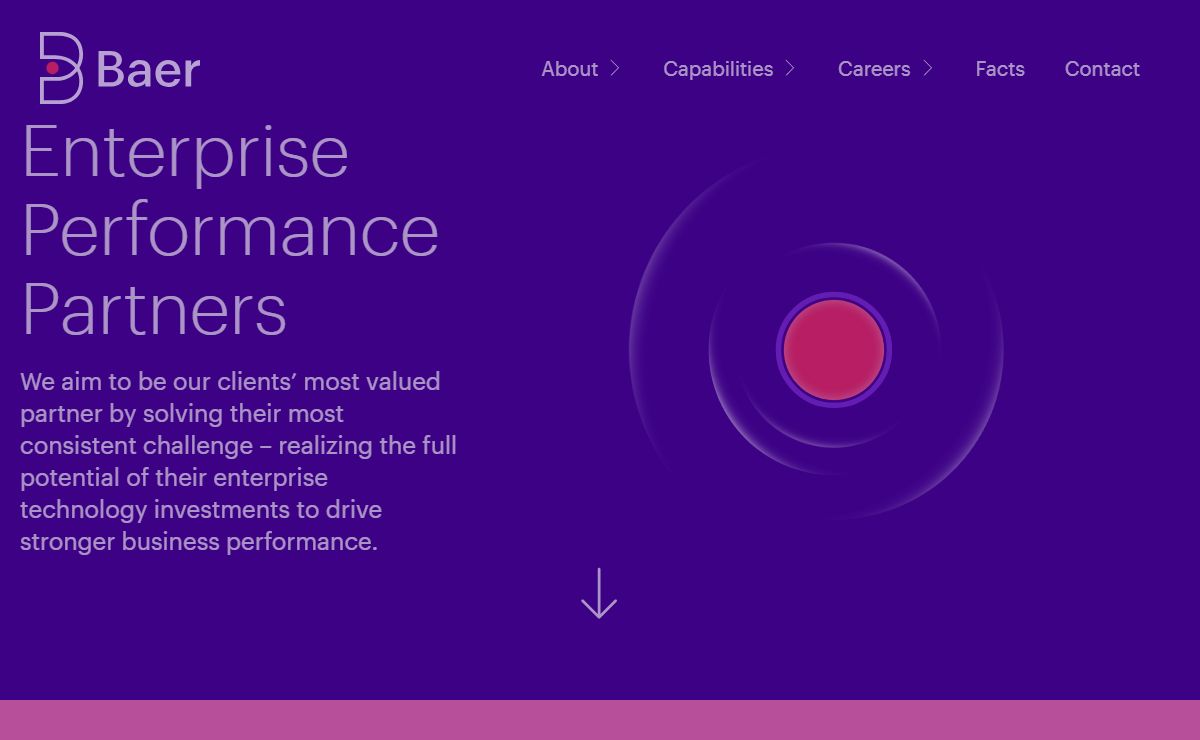This screenshot has height=740, width=1200.
Task: Expand the chevron beside Careers
Action: click(x=928, y=68)
